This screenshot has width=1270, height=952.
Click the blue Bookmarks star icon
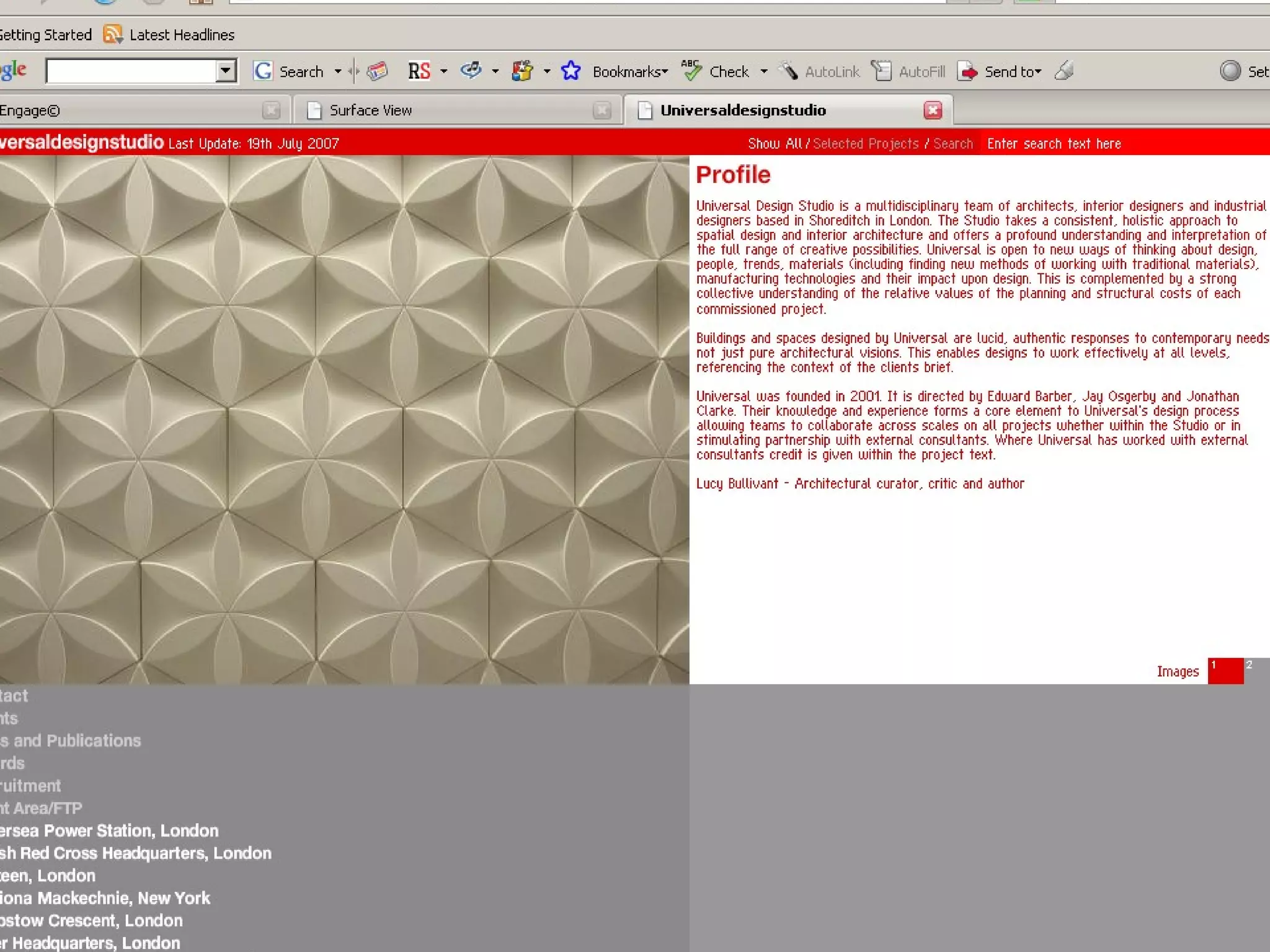point(571,71)
